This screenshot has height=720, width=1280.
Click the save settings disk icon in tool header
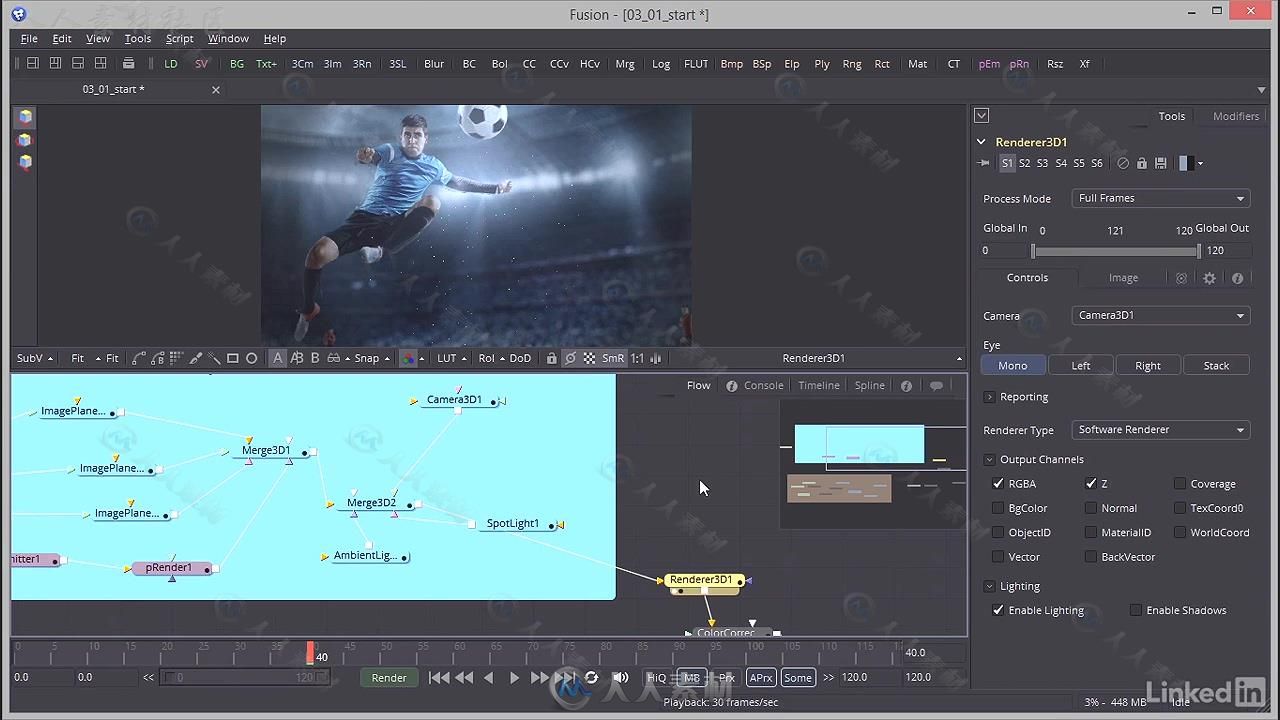coord(1160,163)
